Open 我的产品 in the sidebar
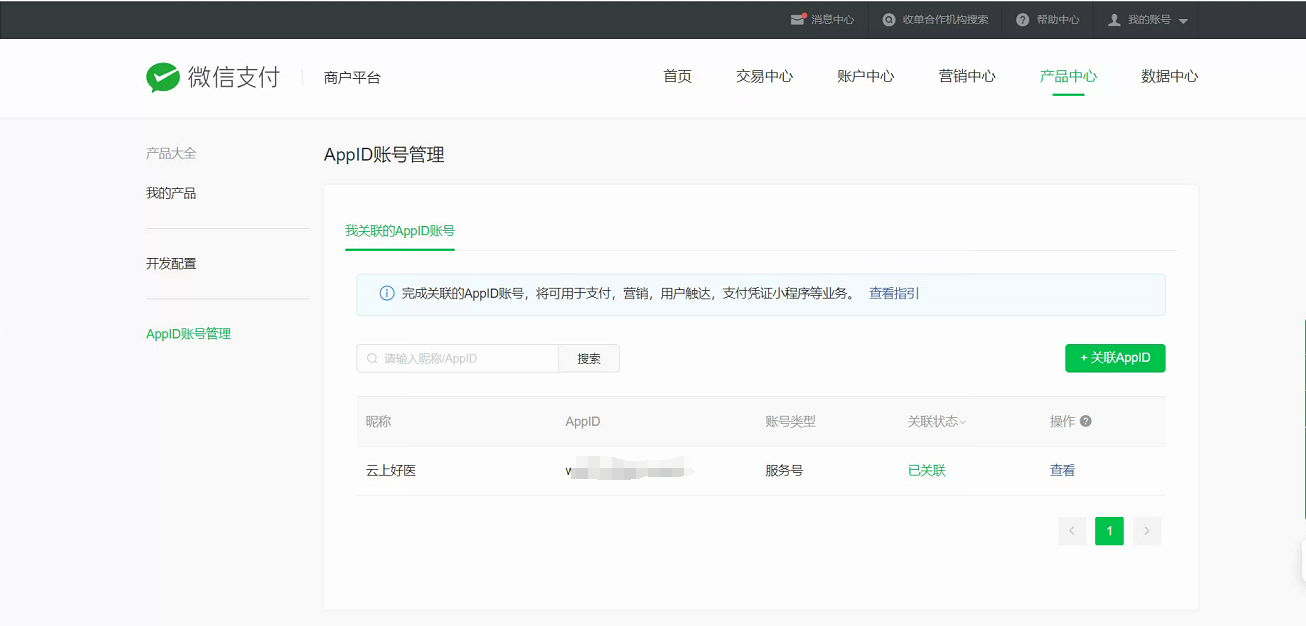The image size is (1306, 626). (171, 193)
